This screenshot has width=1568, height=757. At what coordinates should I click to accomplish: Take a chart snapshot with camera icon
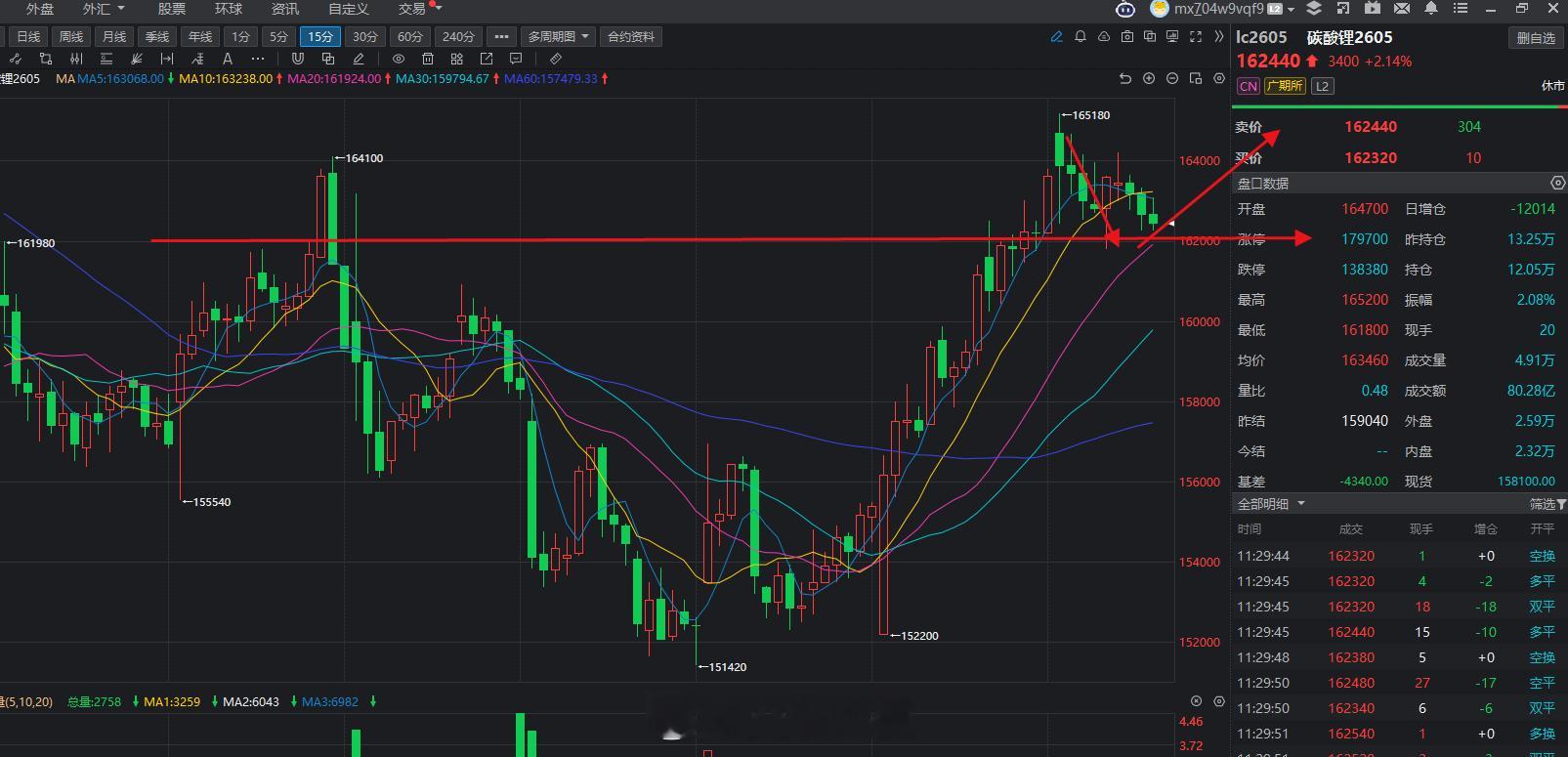1127,37
